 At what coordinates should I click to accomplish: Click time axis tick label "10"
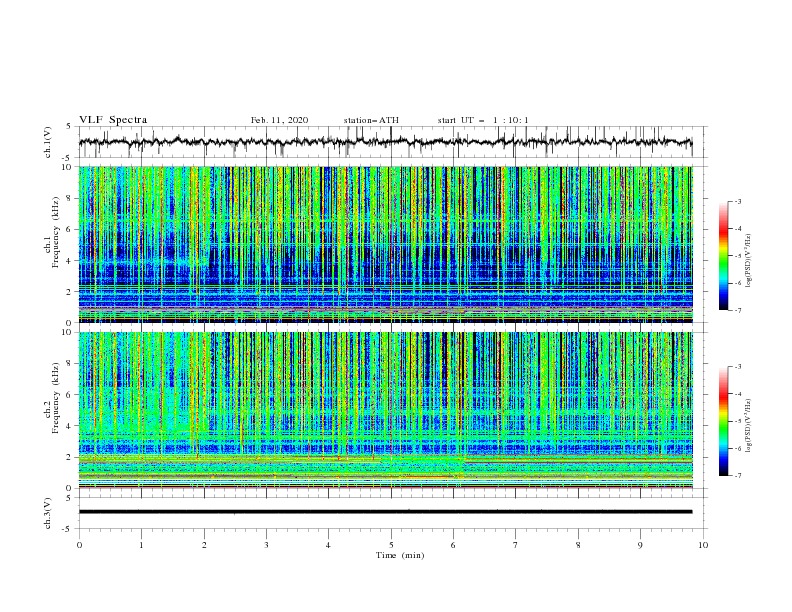click(703, 545)
